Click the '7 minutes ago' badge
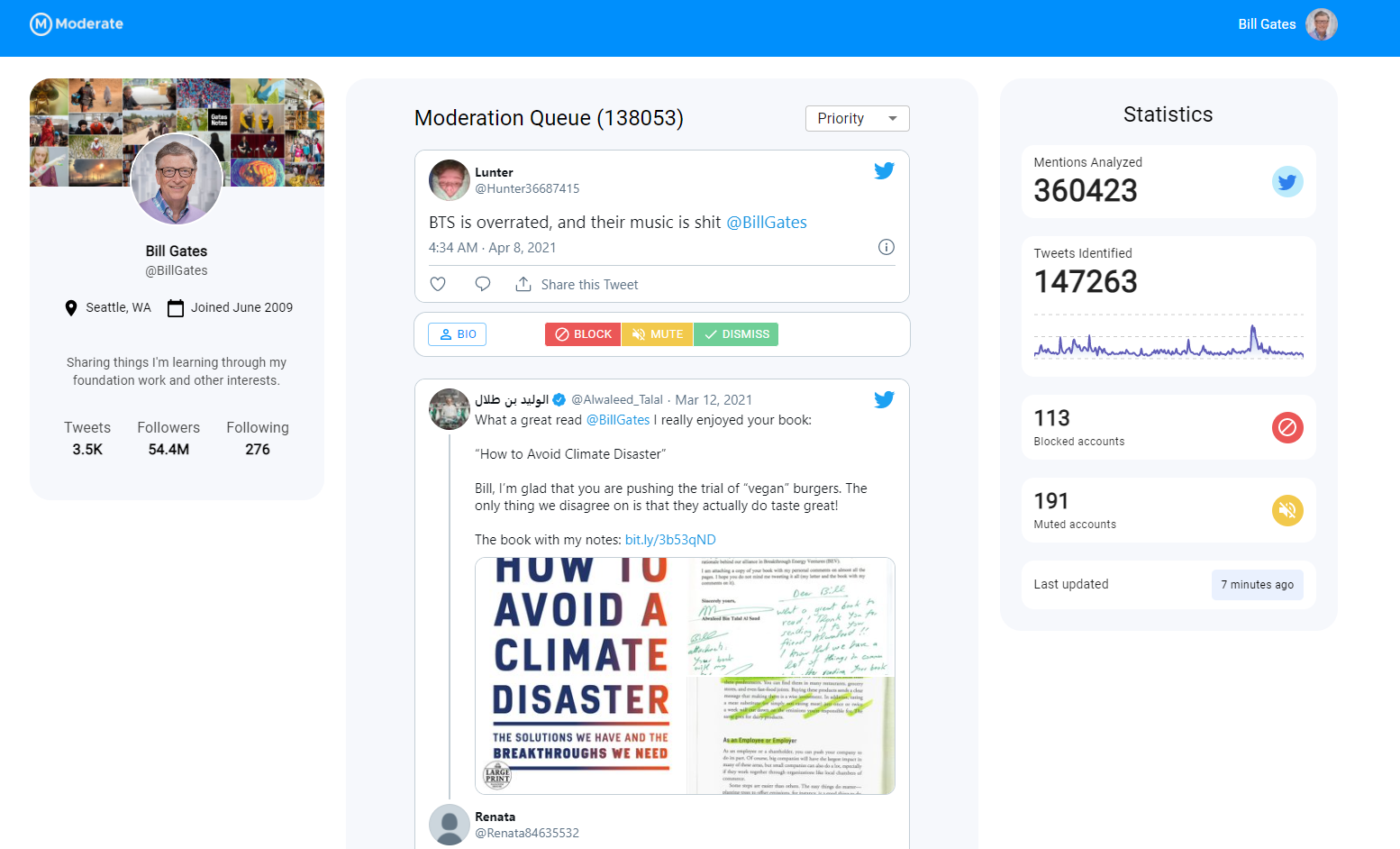 point(1258,585)
